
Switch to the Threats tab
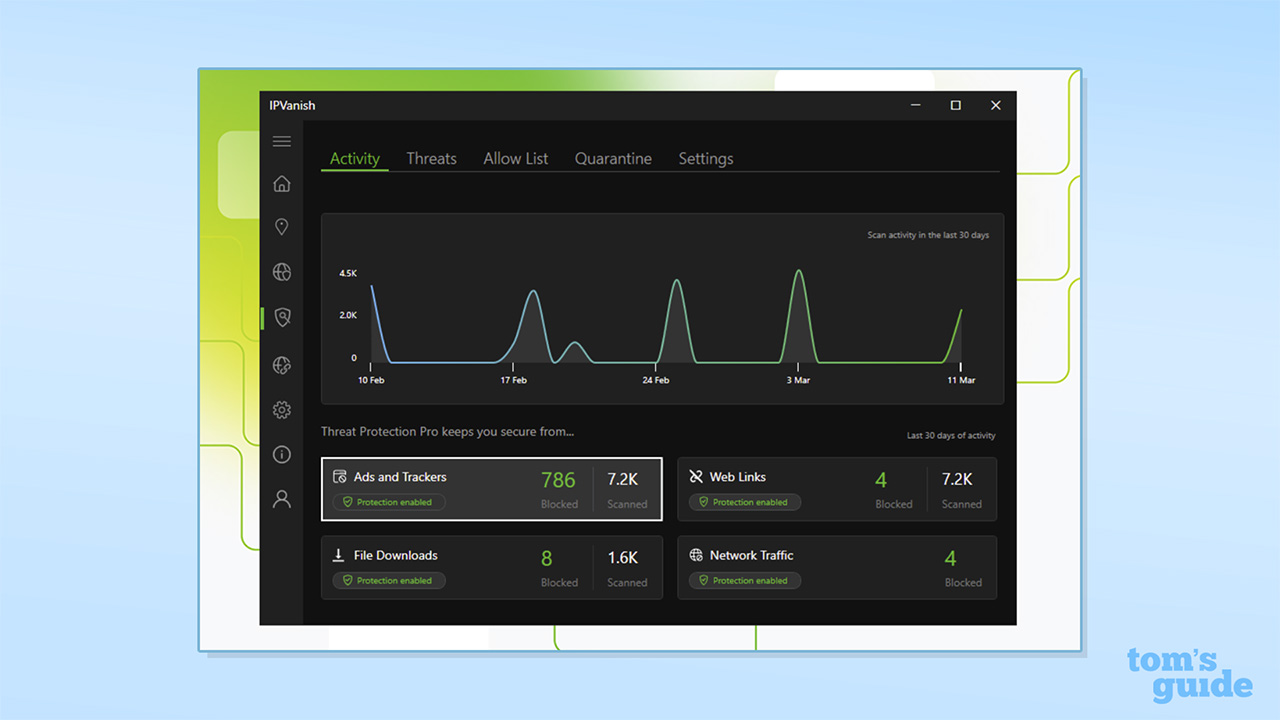tap(431, 158)
